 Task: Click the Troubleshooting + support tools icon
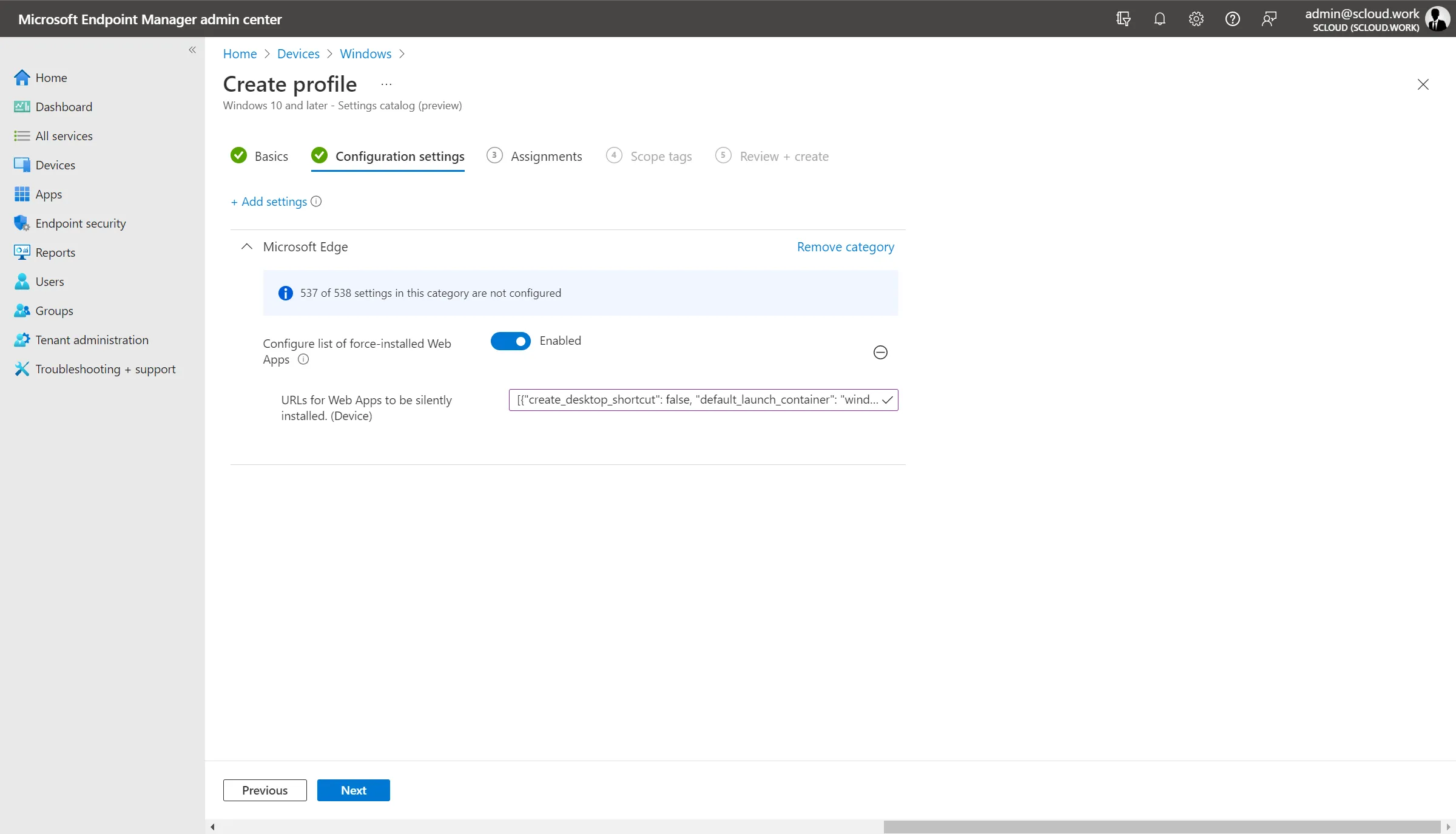click(22, 369)
